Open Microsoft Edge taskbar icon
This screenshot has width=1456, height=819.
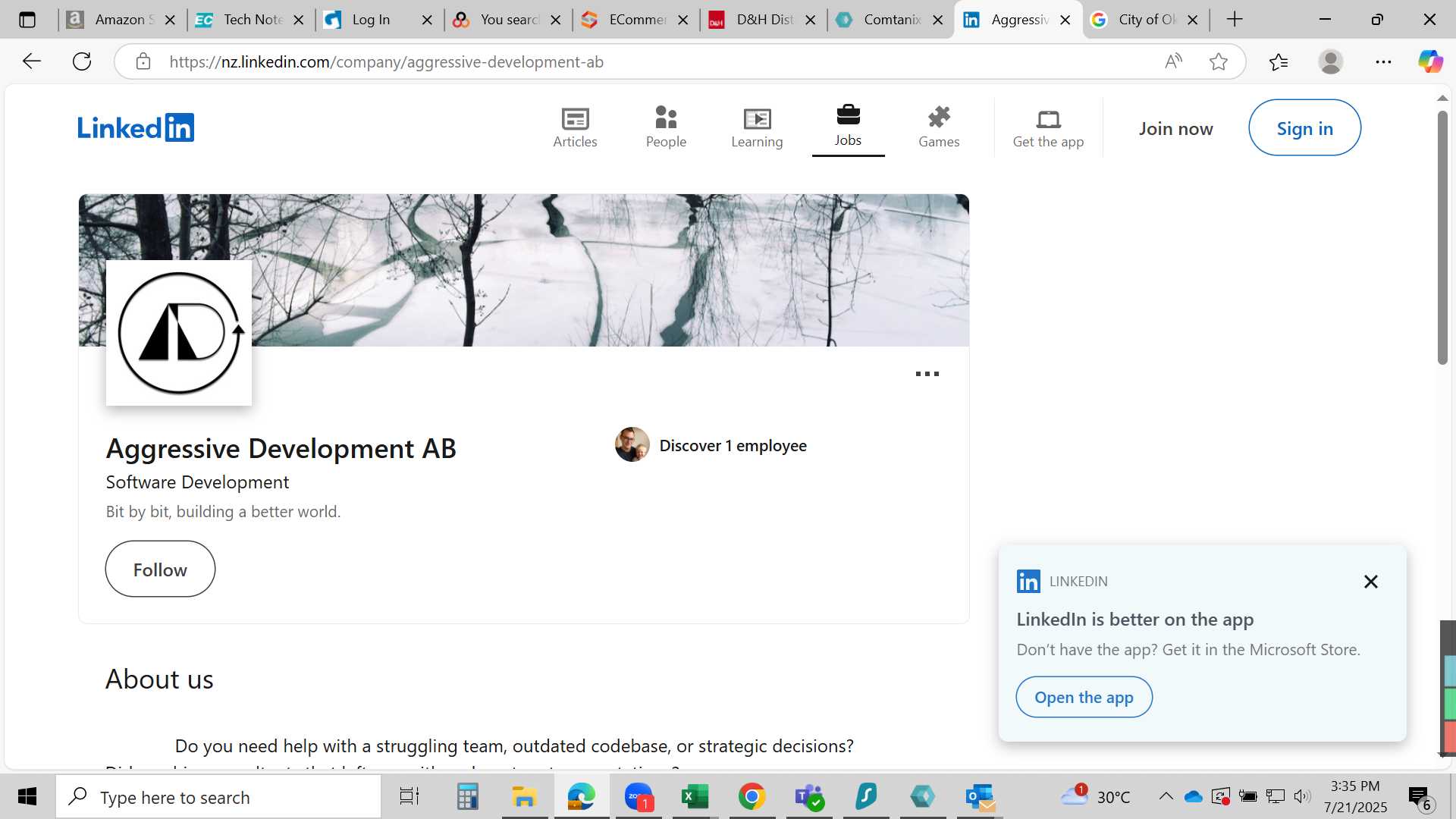click(582, 796)
